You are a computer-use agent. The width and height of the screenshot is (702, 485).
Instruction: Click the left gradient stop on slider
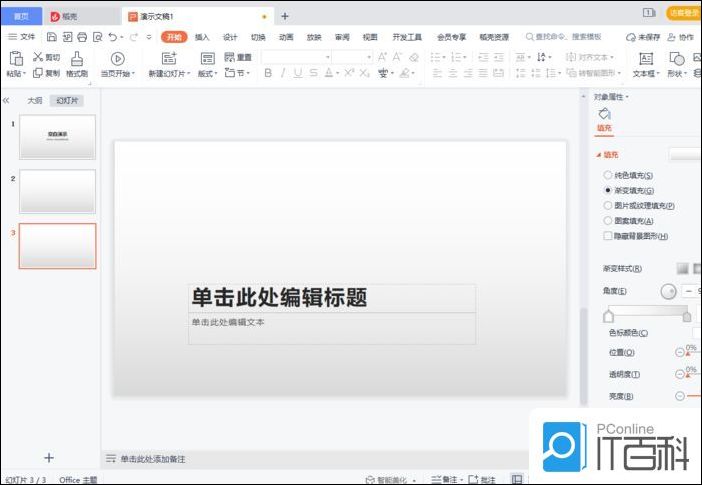pos(607,316)
